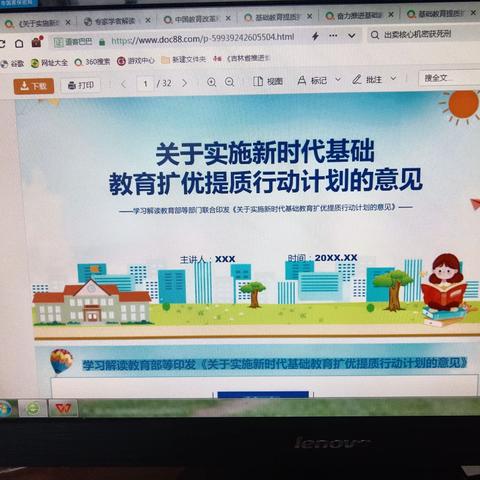The width and height of the screenshot is (480, 480).
Task: Open the 游戏中心 bookmark
Action: point(136,61)
